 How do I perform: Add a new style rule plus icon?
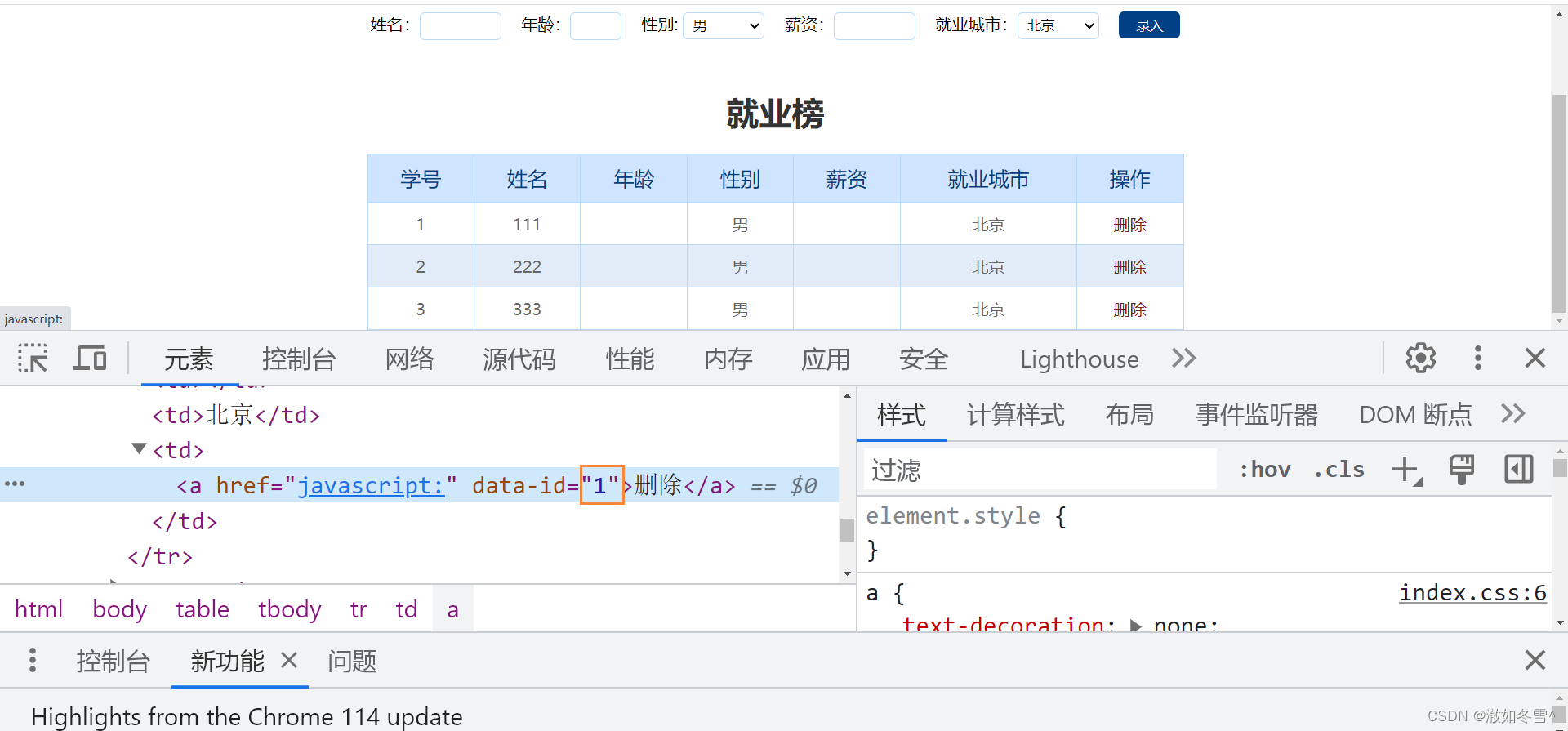click(1406, 470)
